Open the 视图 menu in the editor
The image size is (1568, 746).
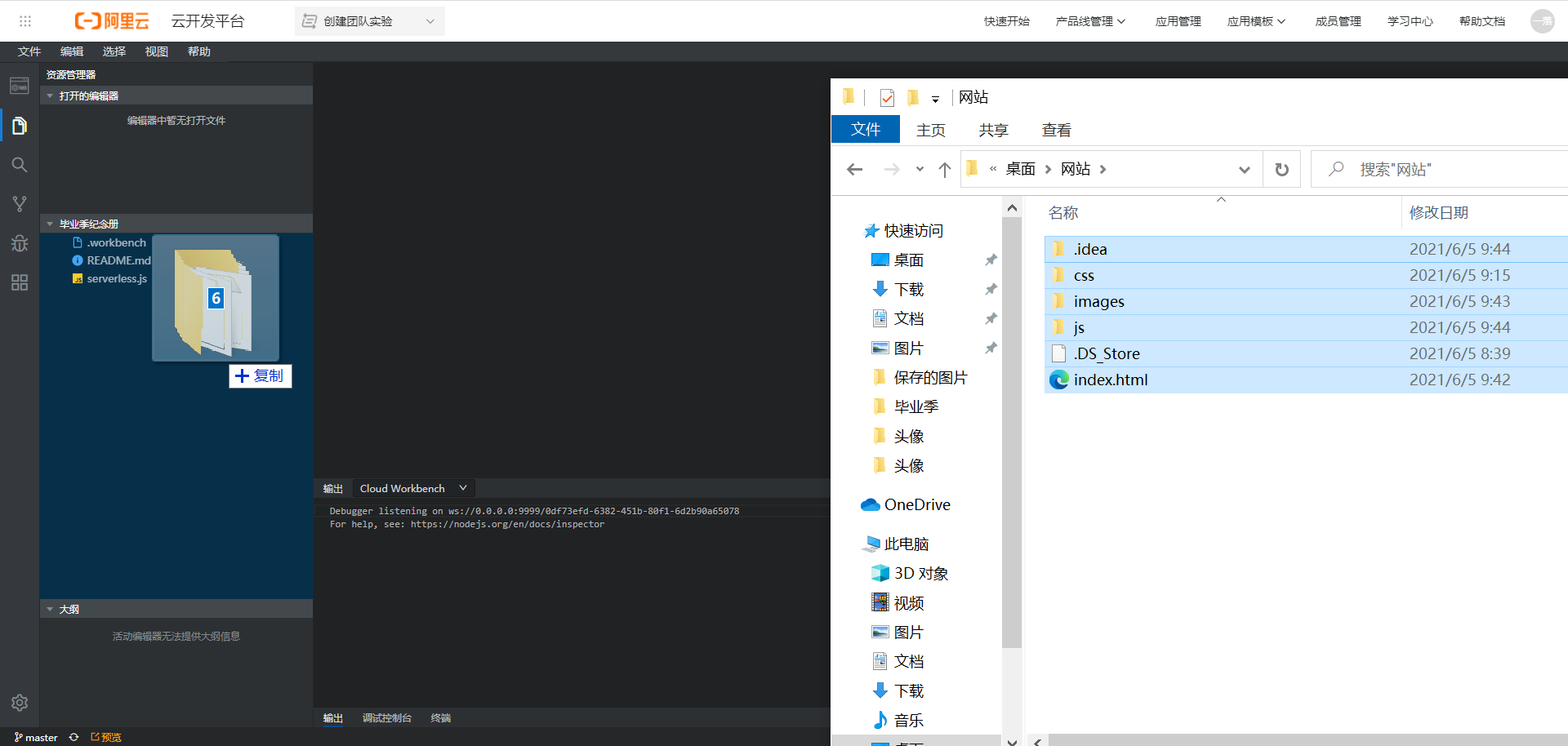tap(157, 51)
